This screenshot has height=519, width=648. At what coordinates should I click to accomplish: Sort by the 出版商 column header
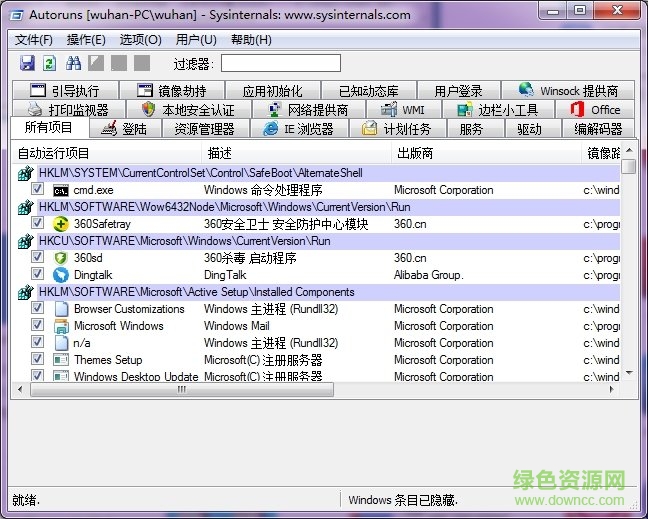pyautogui.click(x=486, y=153)
